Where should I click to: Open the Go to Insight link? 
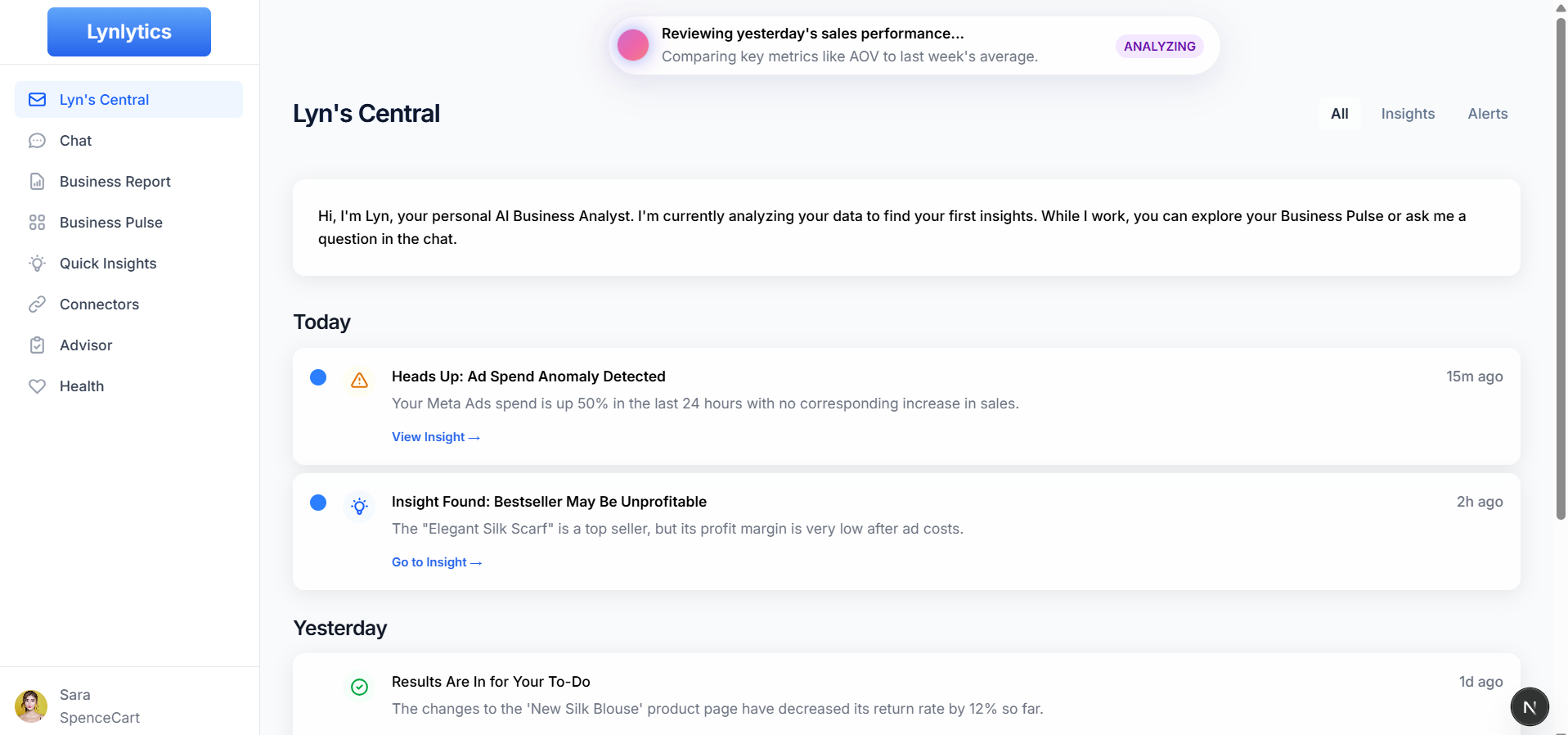436,562
